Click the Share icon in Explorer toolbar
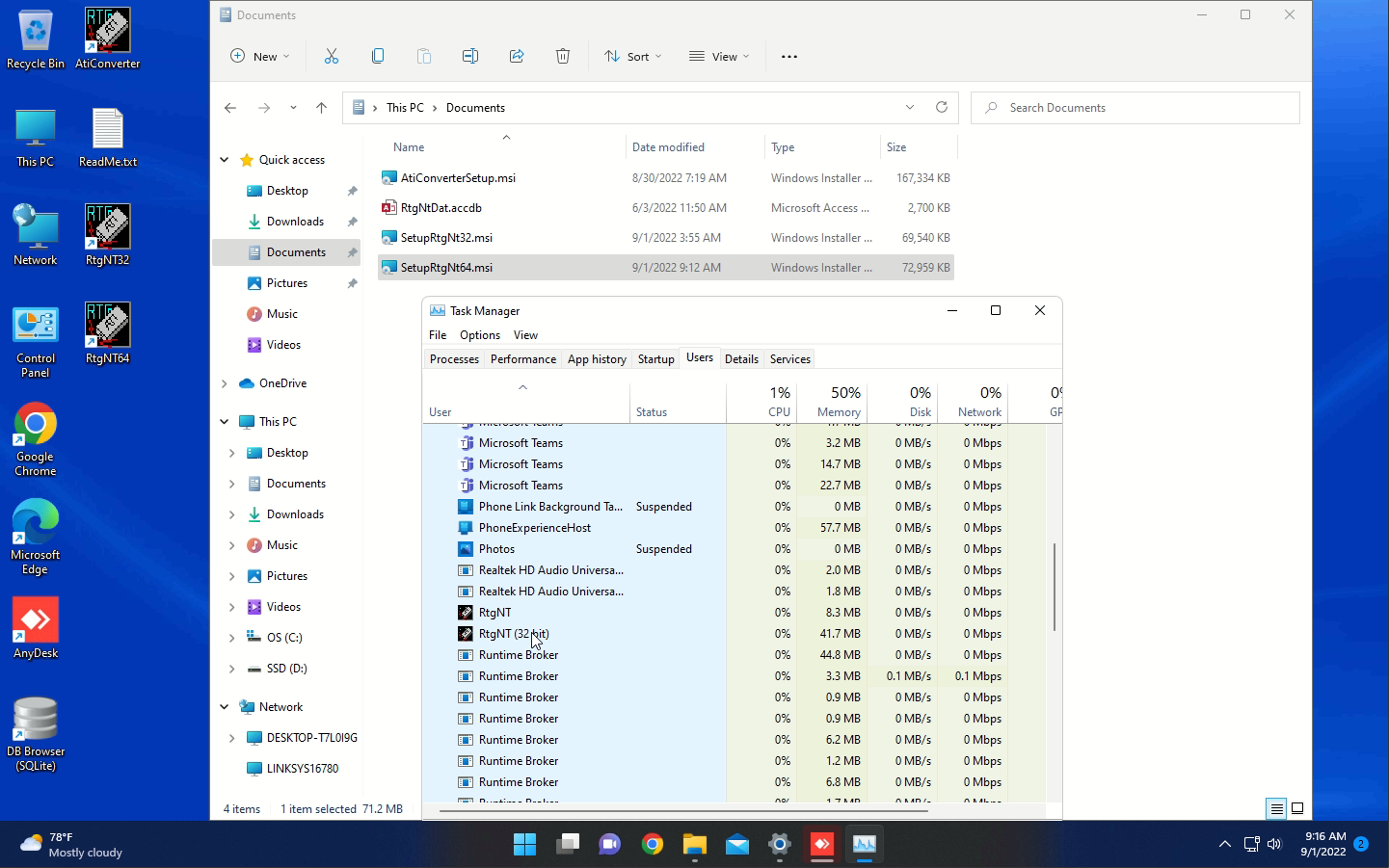Screen dimensions: 1389x868 click(x=517, y=57)
